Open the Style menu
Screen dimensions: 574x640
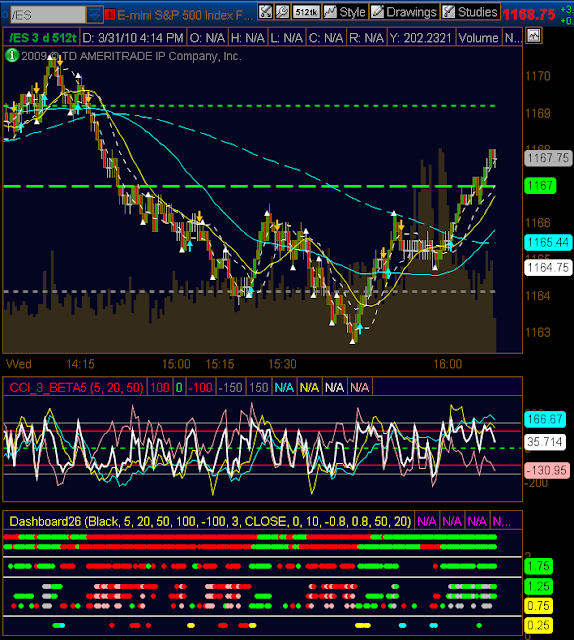[x=345, y=12]
